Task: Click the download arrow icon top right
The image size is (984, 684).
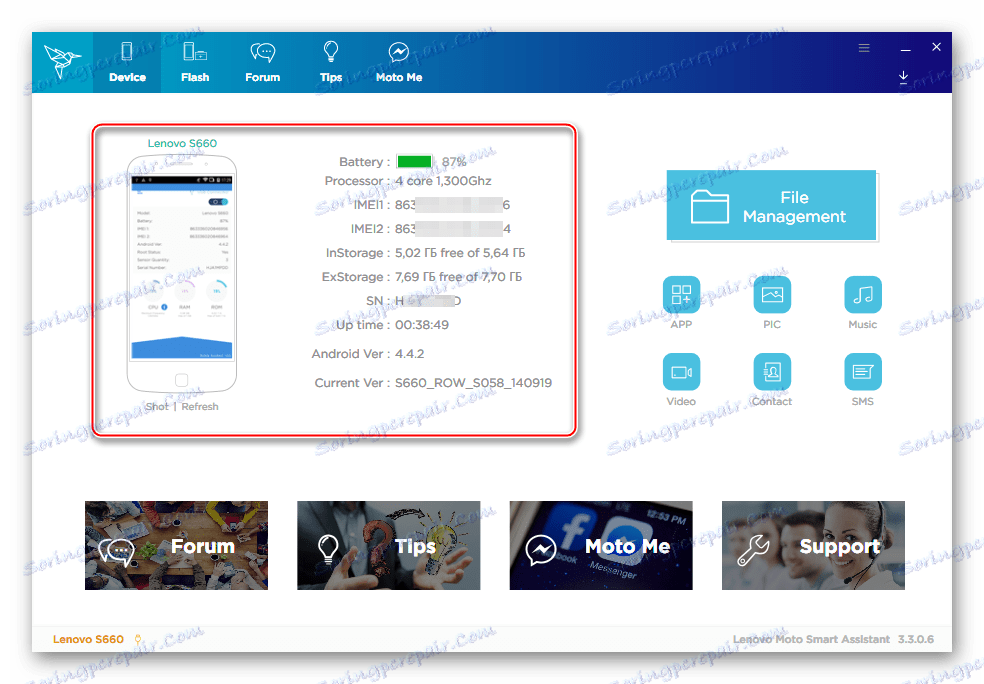Action: [x=903, y=77]
